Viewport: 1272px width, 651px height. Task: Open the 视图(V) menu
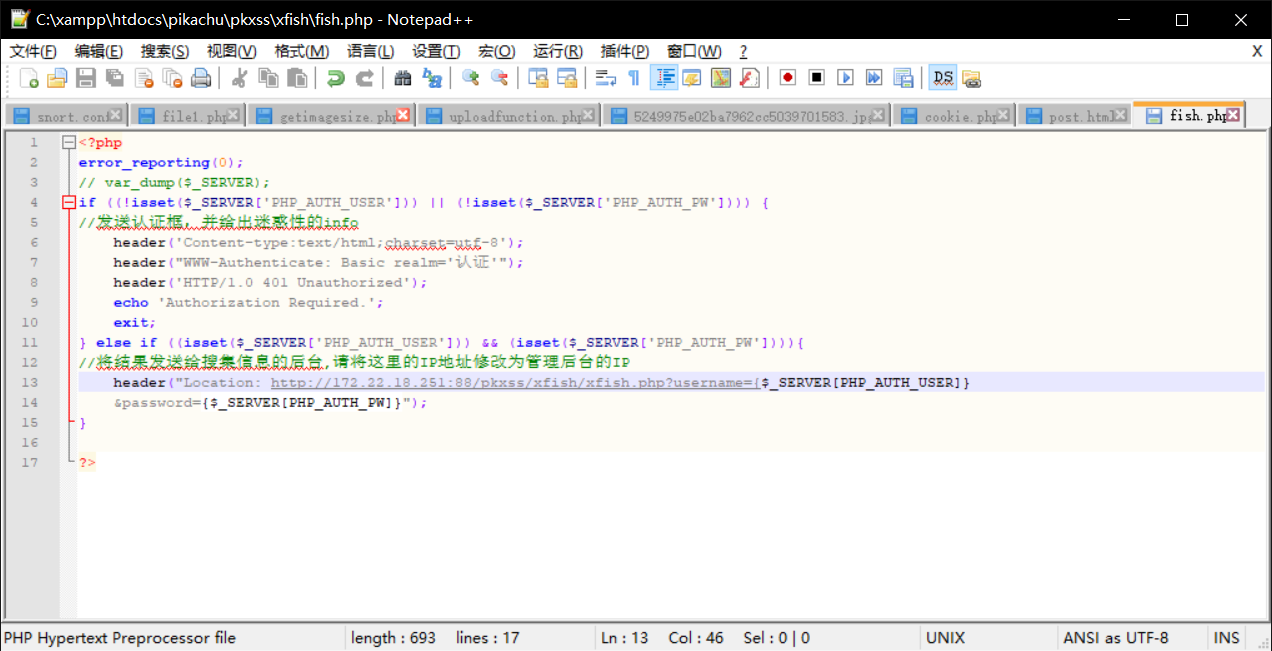point(231,51)
